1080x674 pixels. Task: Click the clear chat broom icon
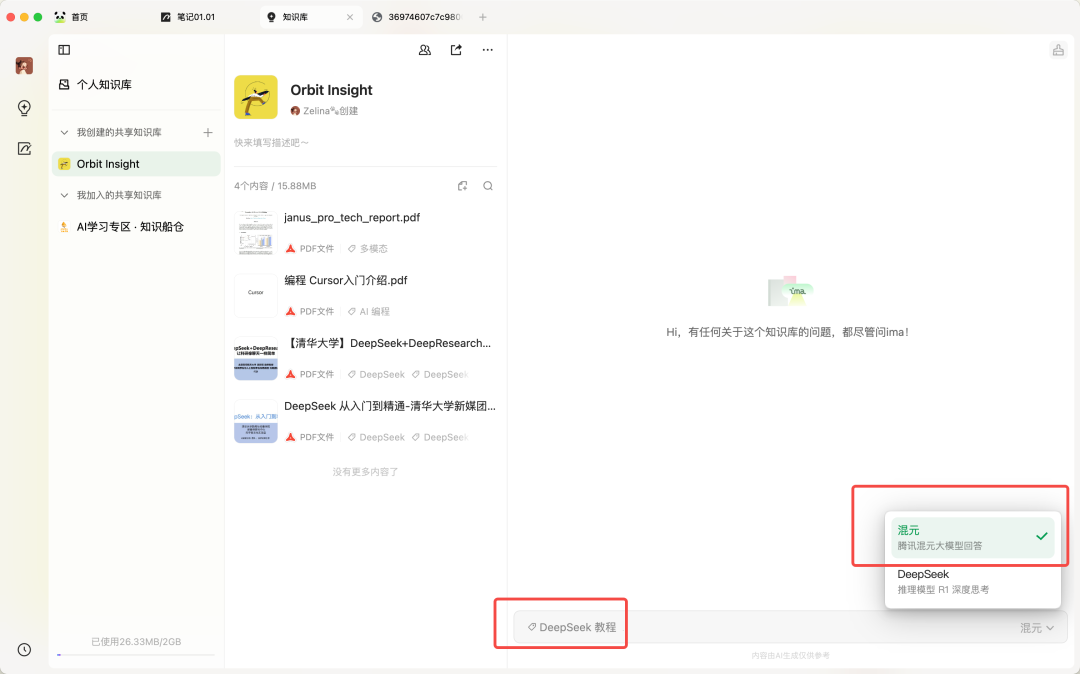click(1058, 50)
